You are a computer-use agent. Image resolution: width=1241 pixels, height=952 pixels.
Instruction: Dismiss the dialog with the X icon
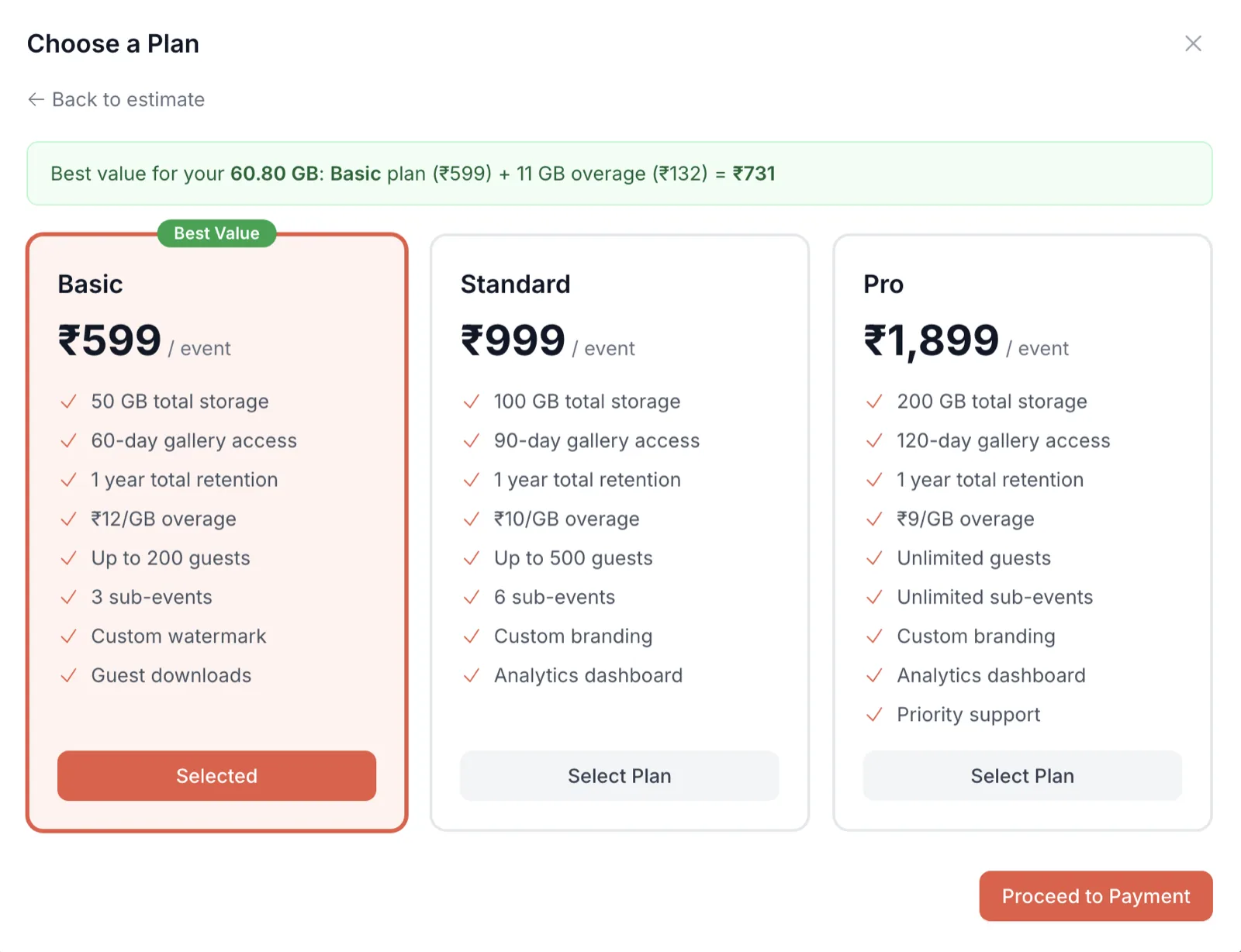(1192, 43)
